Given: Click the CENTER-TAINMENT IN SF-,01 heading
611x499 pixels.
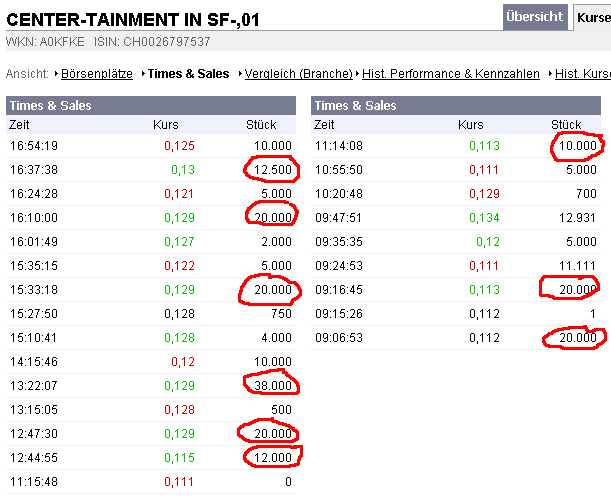Looking at the screenshot, I should click(133, 20).
